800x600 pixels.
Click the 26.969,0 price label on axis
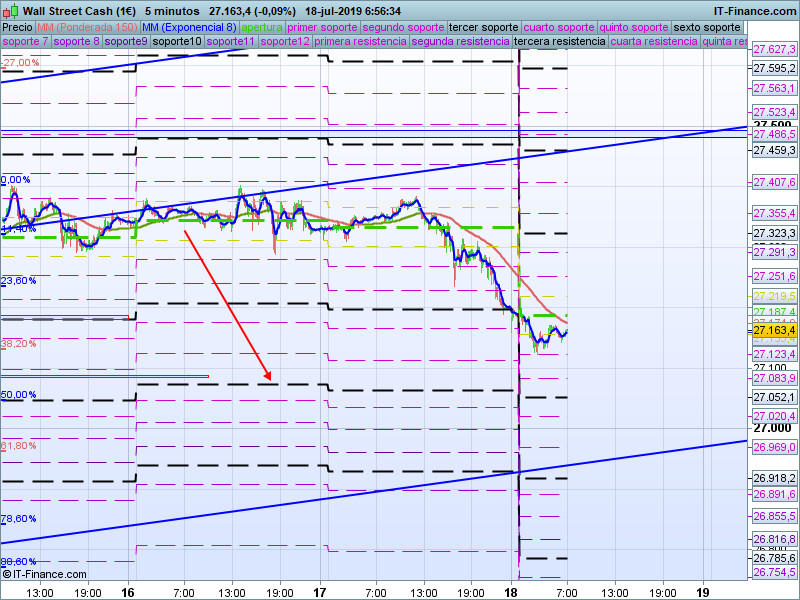[x=773, y=447]
